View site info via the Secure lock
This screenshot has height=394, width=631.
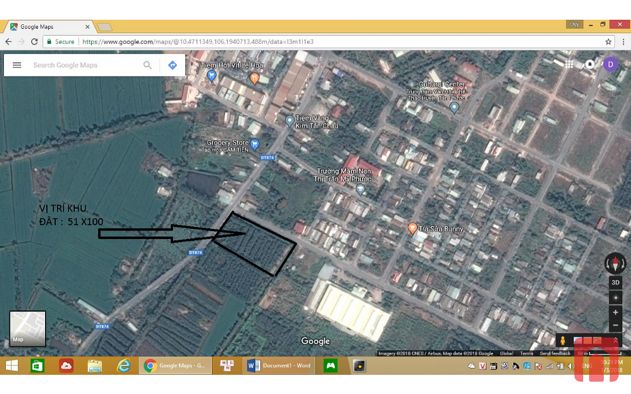click(x=61, y=41)
